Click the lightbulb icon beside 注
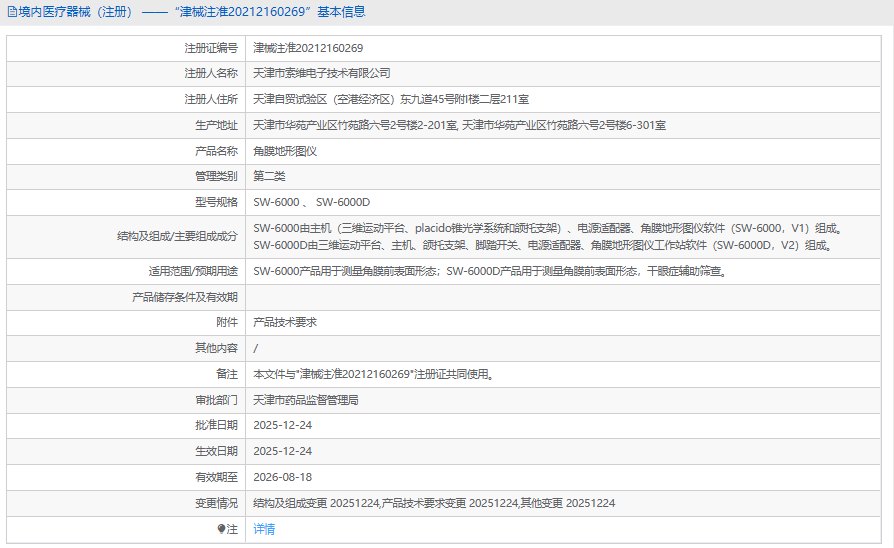894x548 pixels. 221,529
